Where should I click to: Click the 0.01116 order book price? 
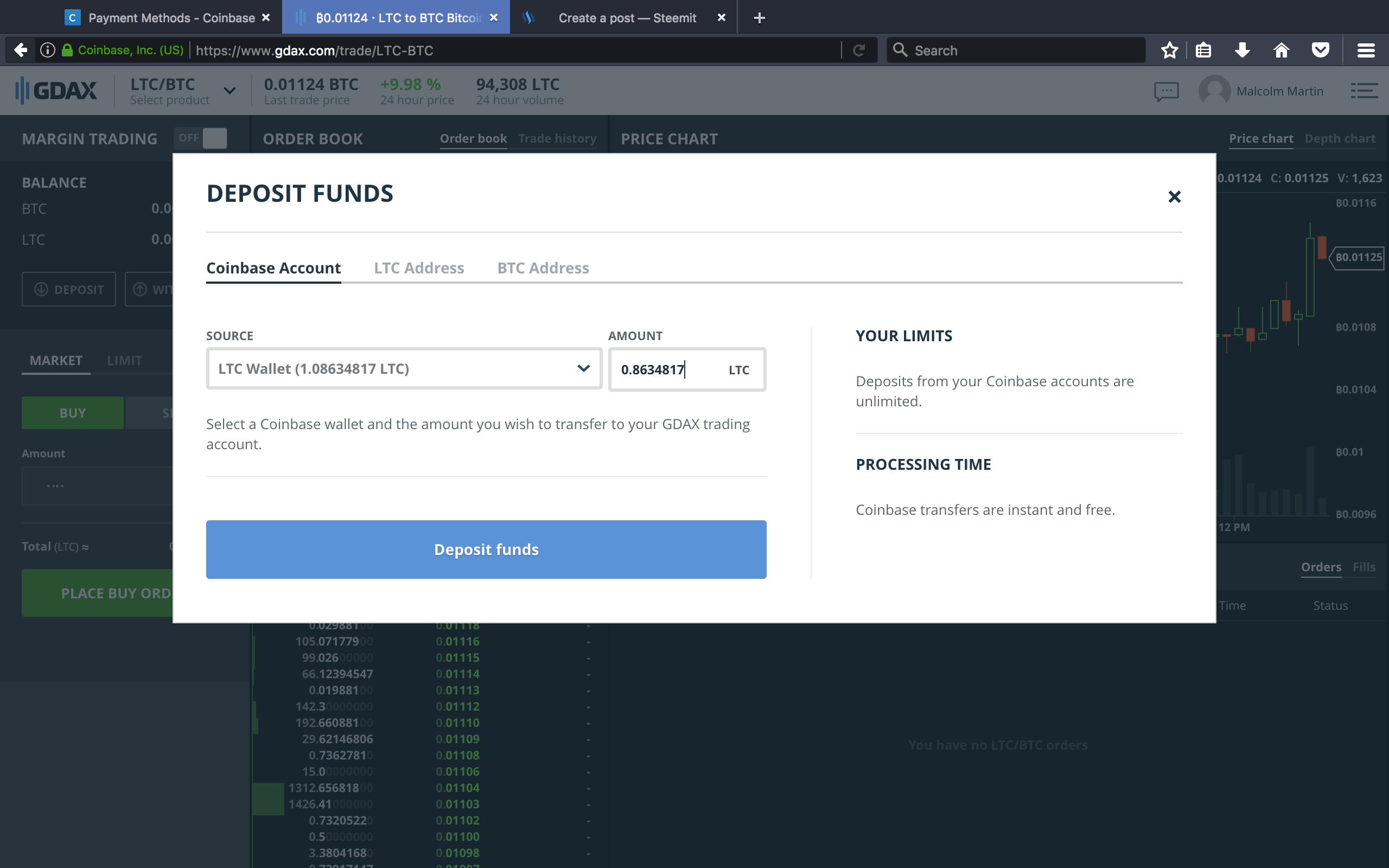pos(457,641)
